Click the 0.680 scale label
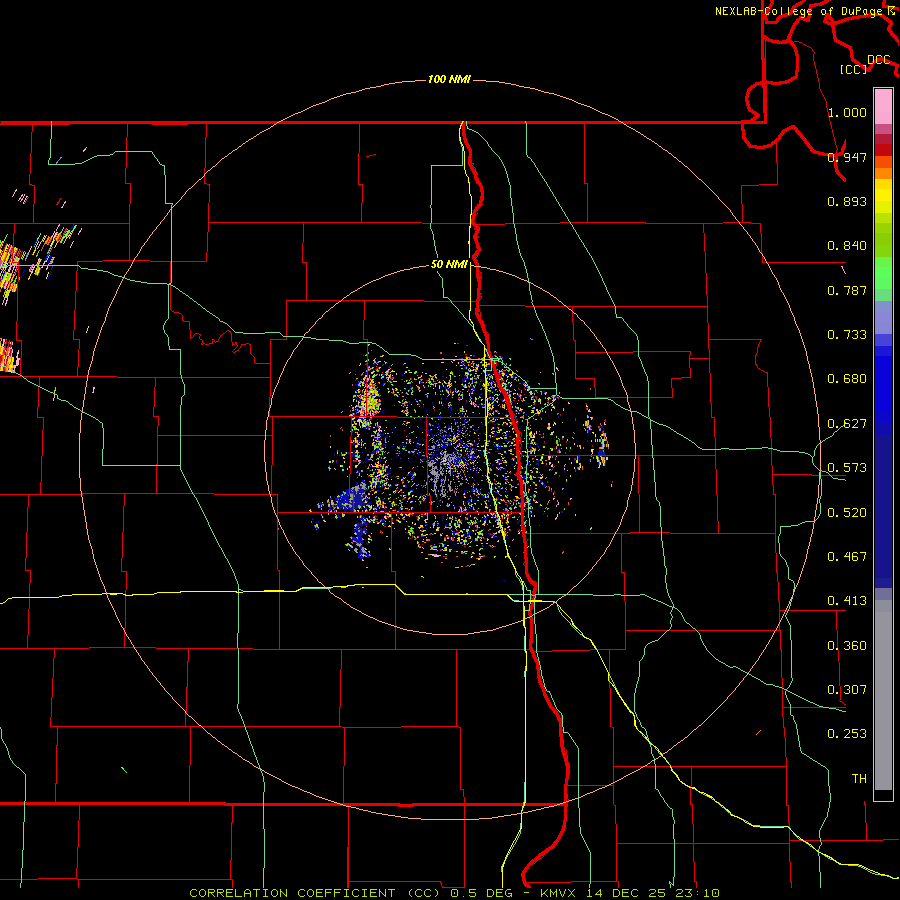The width and height of the screenshot is (900, 900). pyautogui.click(x=847, y=379)
